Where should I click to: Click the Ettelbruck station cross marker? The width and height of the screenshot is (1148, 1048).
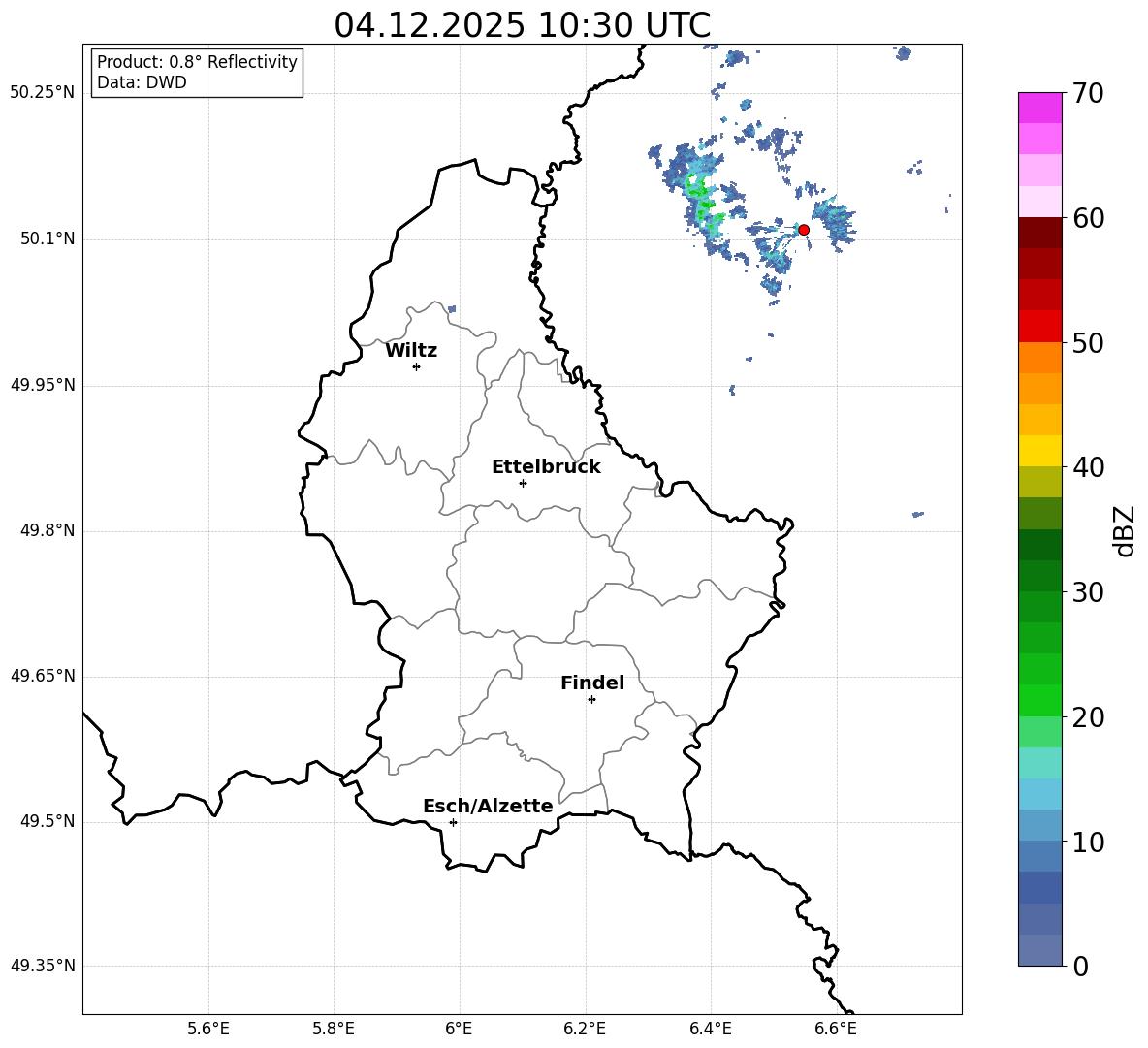point(523,483)
